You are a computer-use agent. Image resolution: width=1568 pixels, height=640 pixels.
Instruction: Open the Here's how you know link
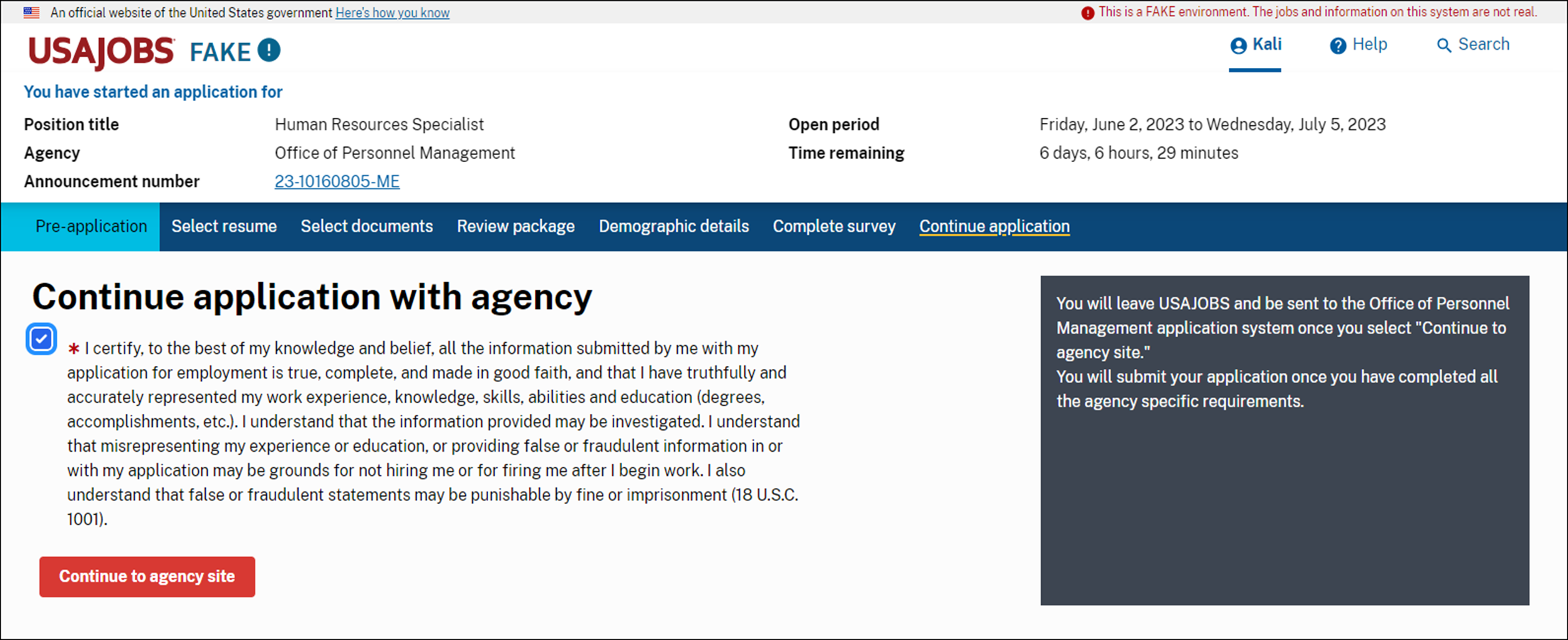point(392,12)
